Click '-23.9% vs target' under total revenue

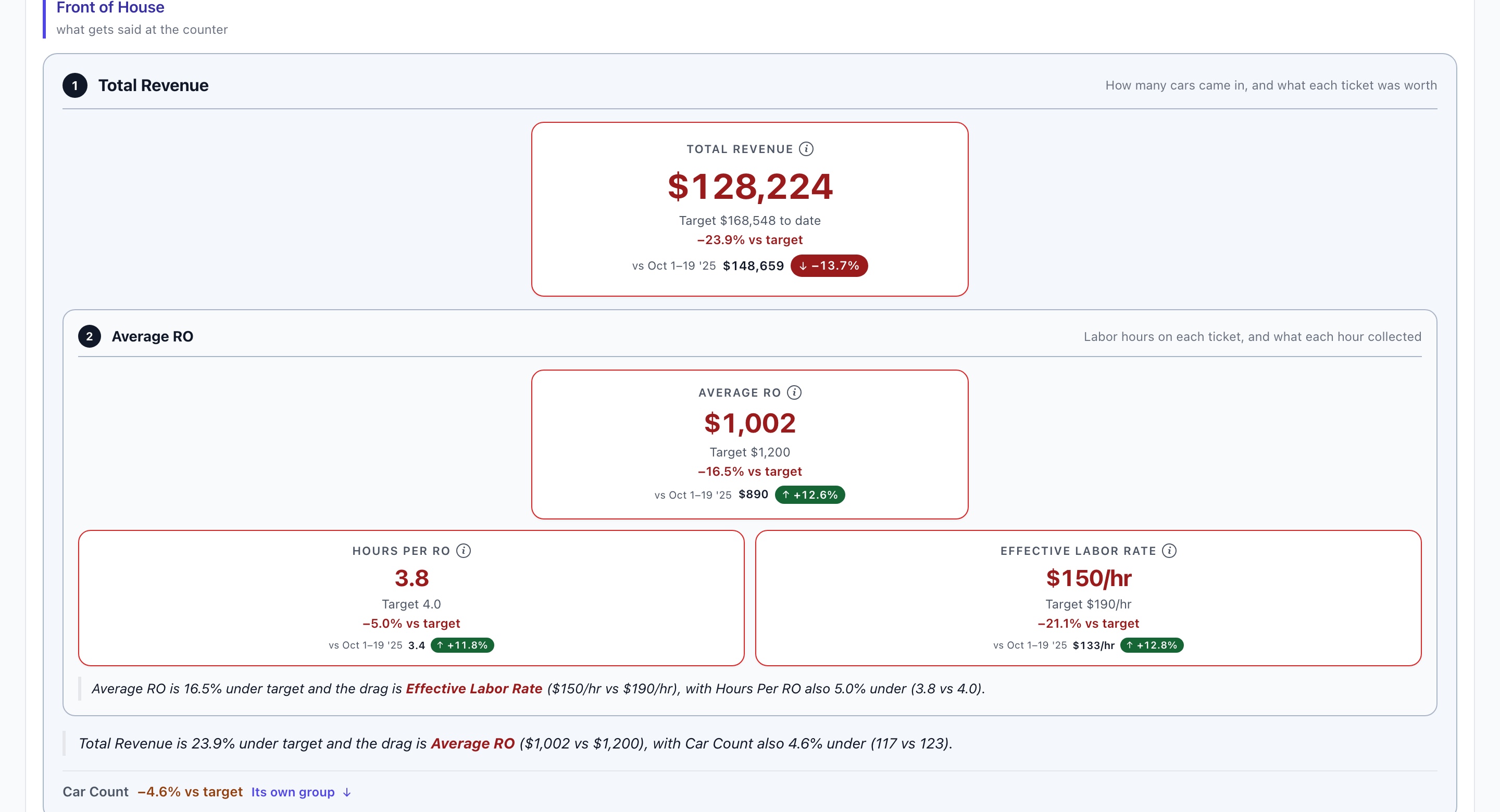point(750,240)
